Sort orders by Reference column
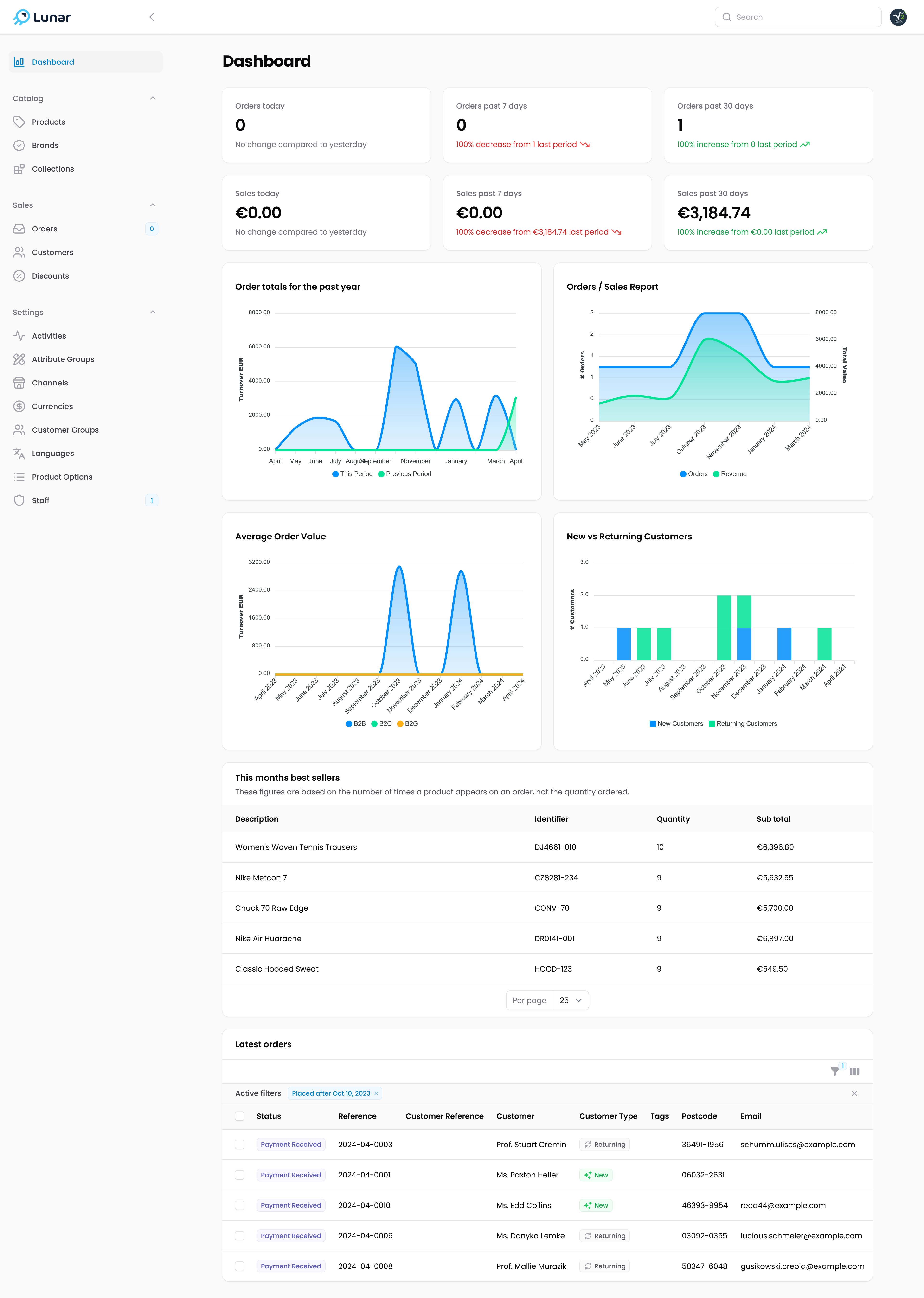This screenshot has width=924, height=1298. point(357,1116)
